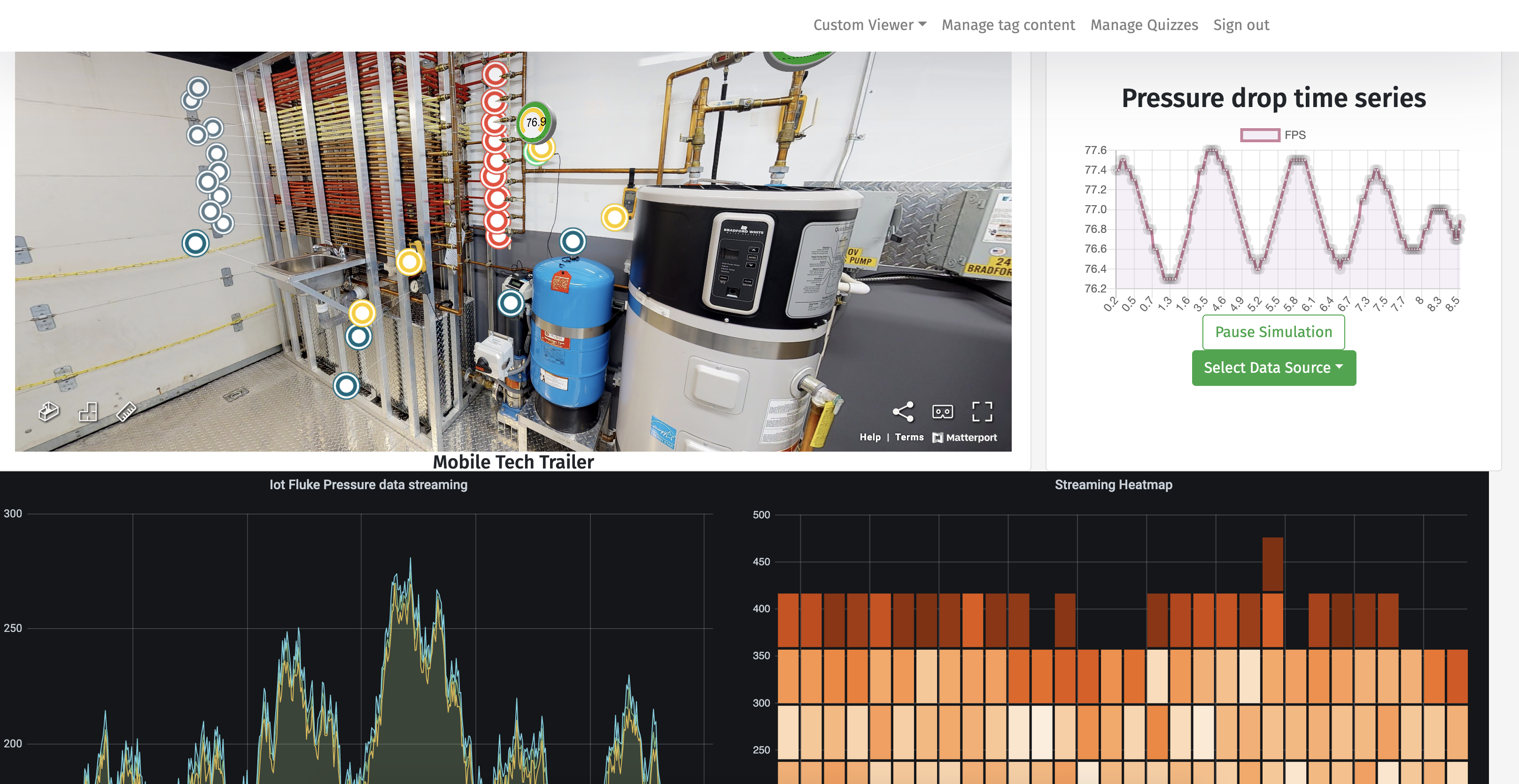Toggle fullscreen mode in Matterport viewer
1519x784 pixels.
pyautogui.click(x=982, y=411)
